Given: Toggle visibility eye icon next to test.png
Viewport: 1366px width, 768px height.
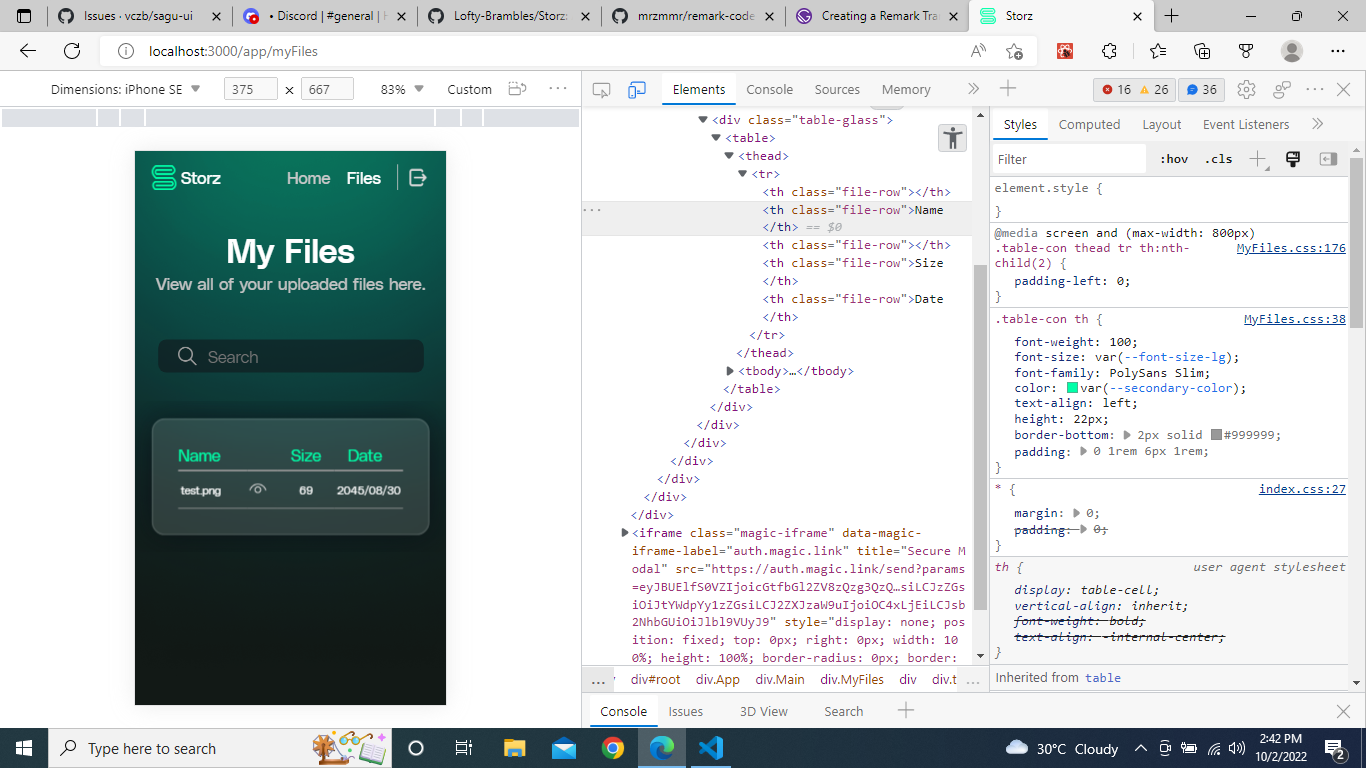Looking at the screenshot, I should 257,491.
